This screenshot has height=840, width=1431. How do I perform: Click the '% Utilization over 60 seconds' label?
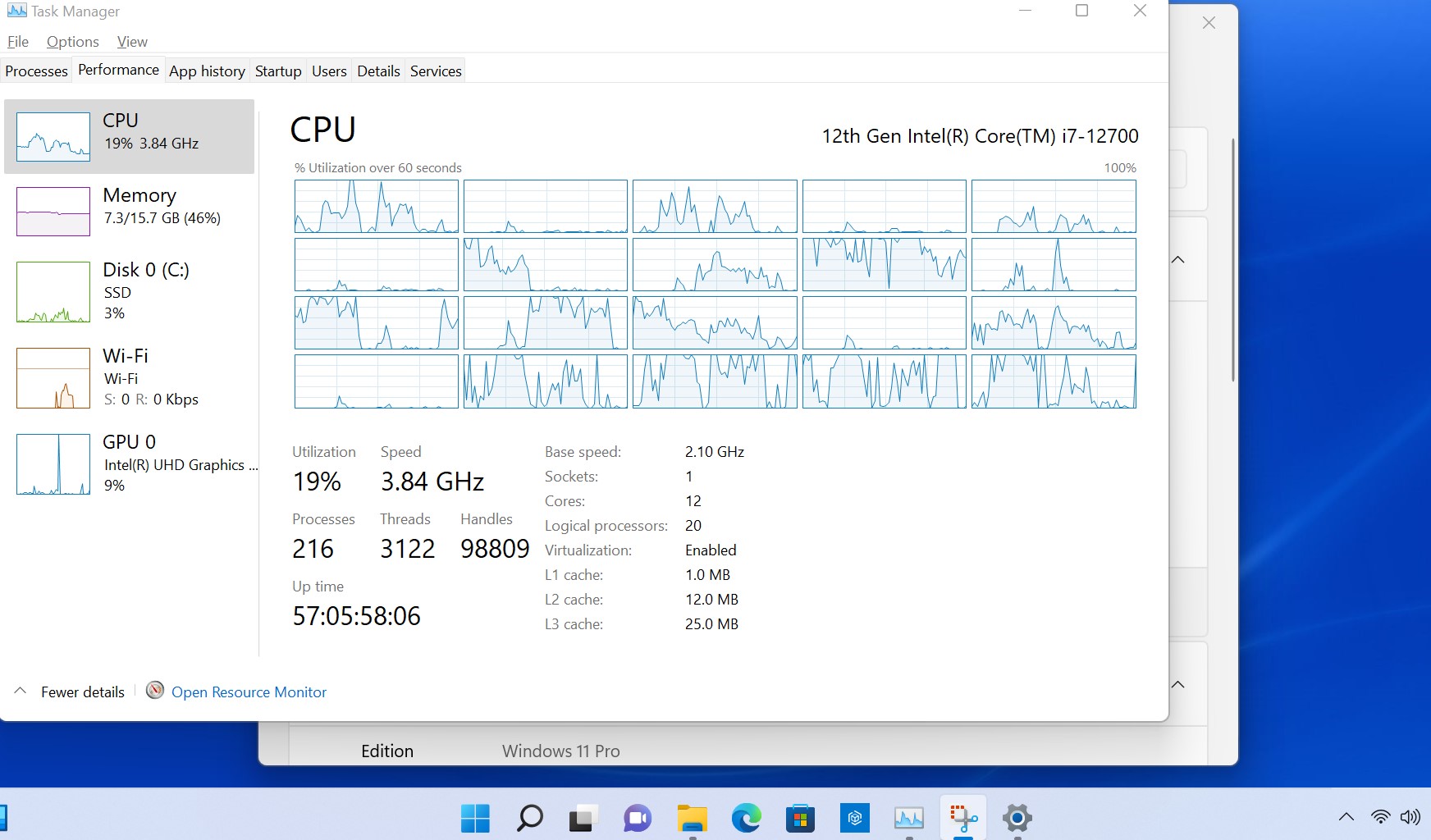377,167
